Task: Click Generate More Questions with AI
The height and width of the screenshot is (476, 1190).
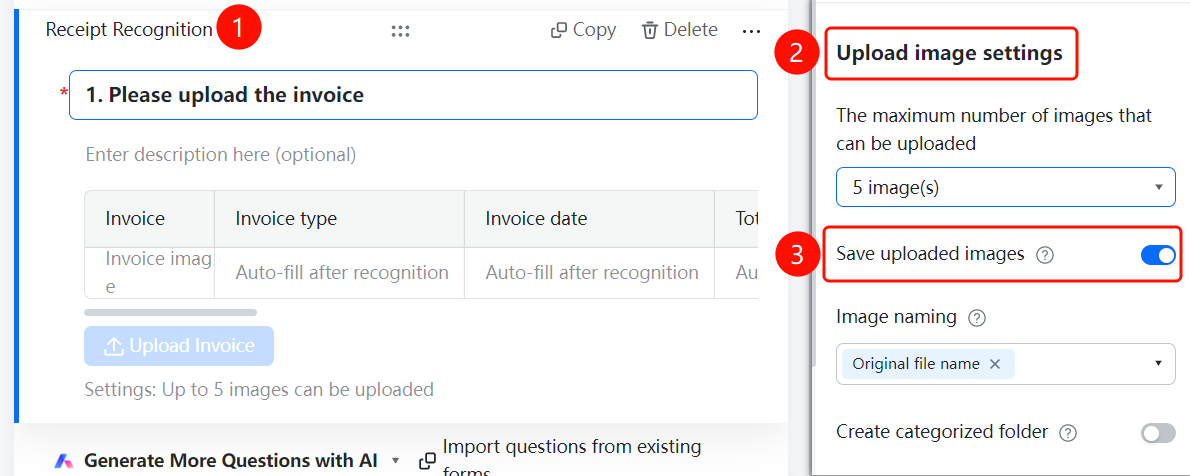Action: pos(231,460)
